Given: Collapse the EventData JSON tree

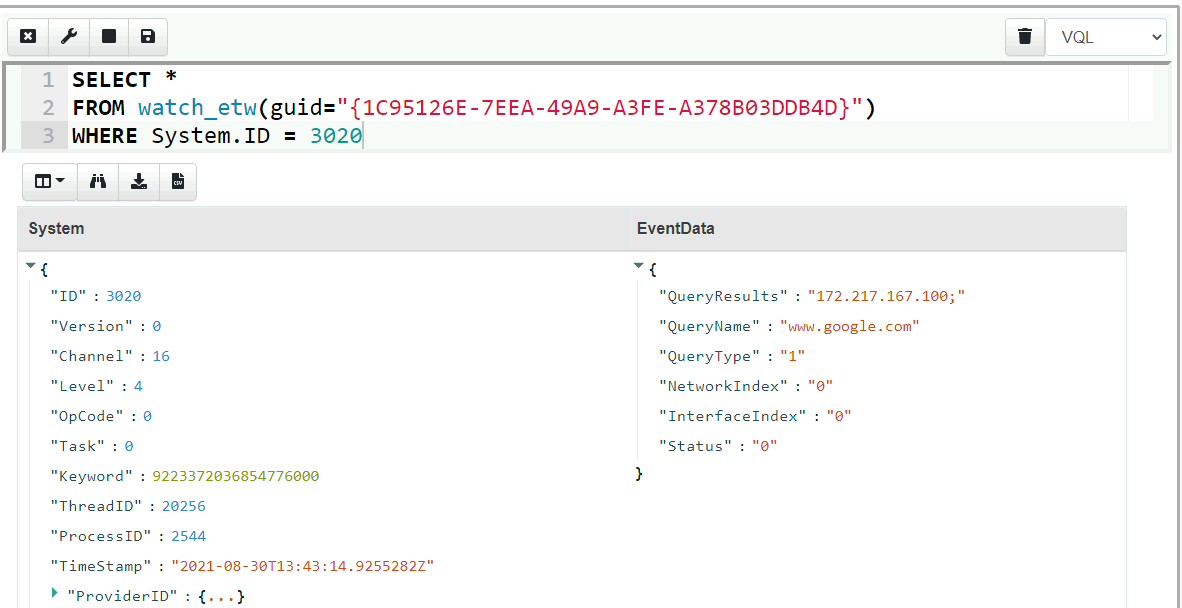Looking at the screenshot, I should (x=638, y=265).
